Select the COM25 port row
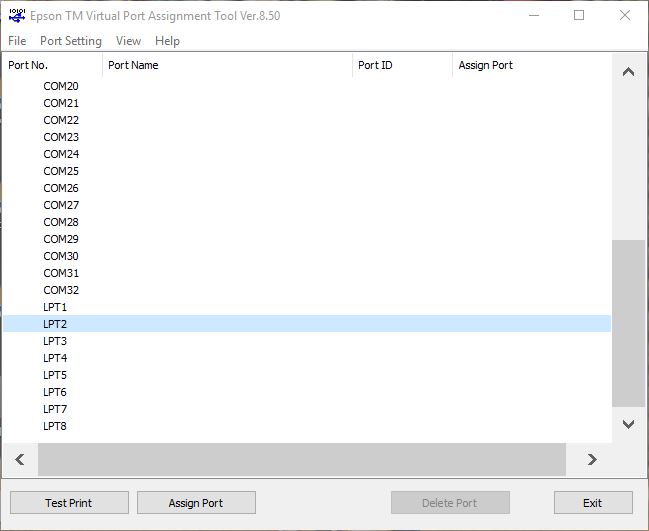This screenshot has width=649, height=531. [x=61, y=171]
